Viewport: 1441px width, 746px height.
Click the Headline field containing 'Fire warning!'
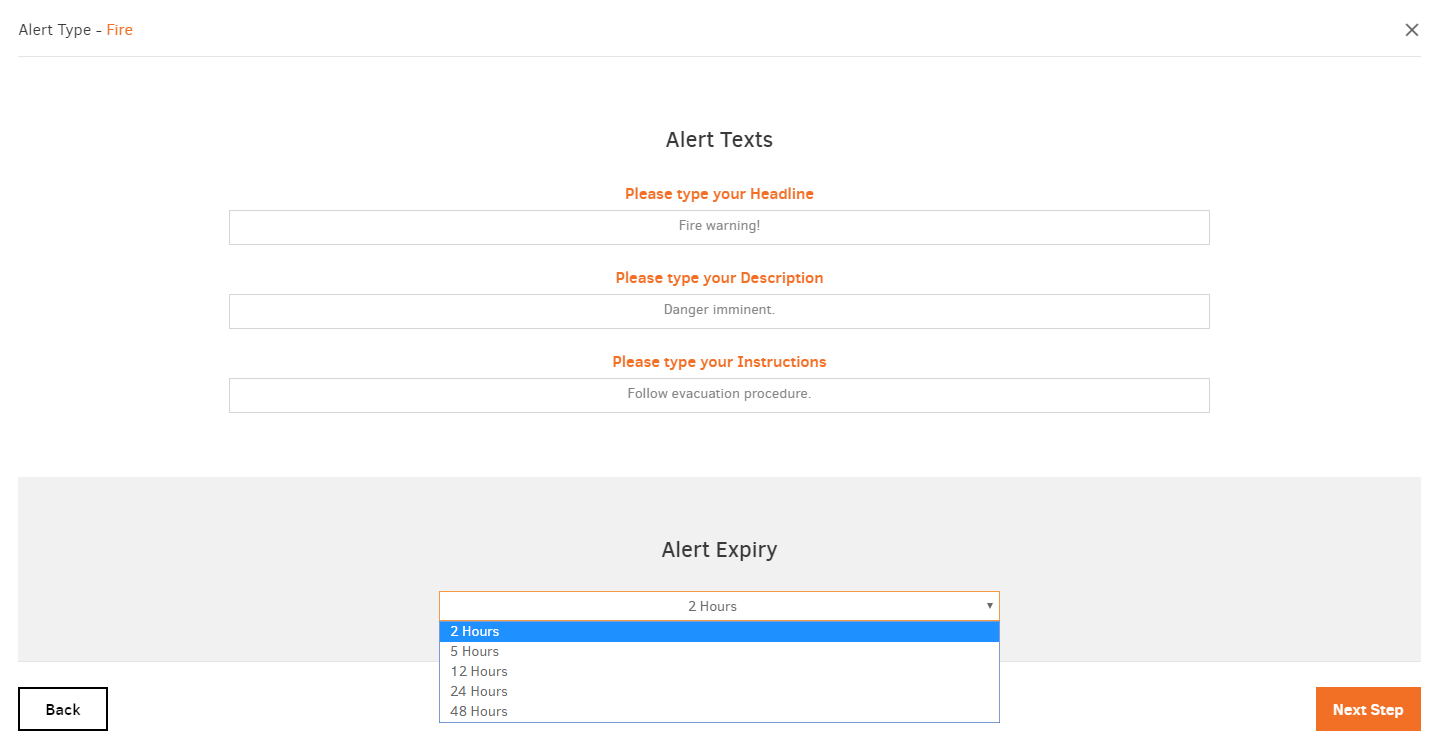point(719,227)
